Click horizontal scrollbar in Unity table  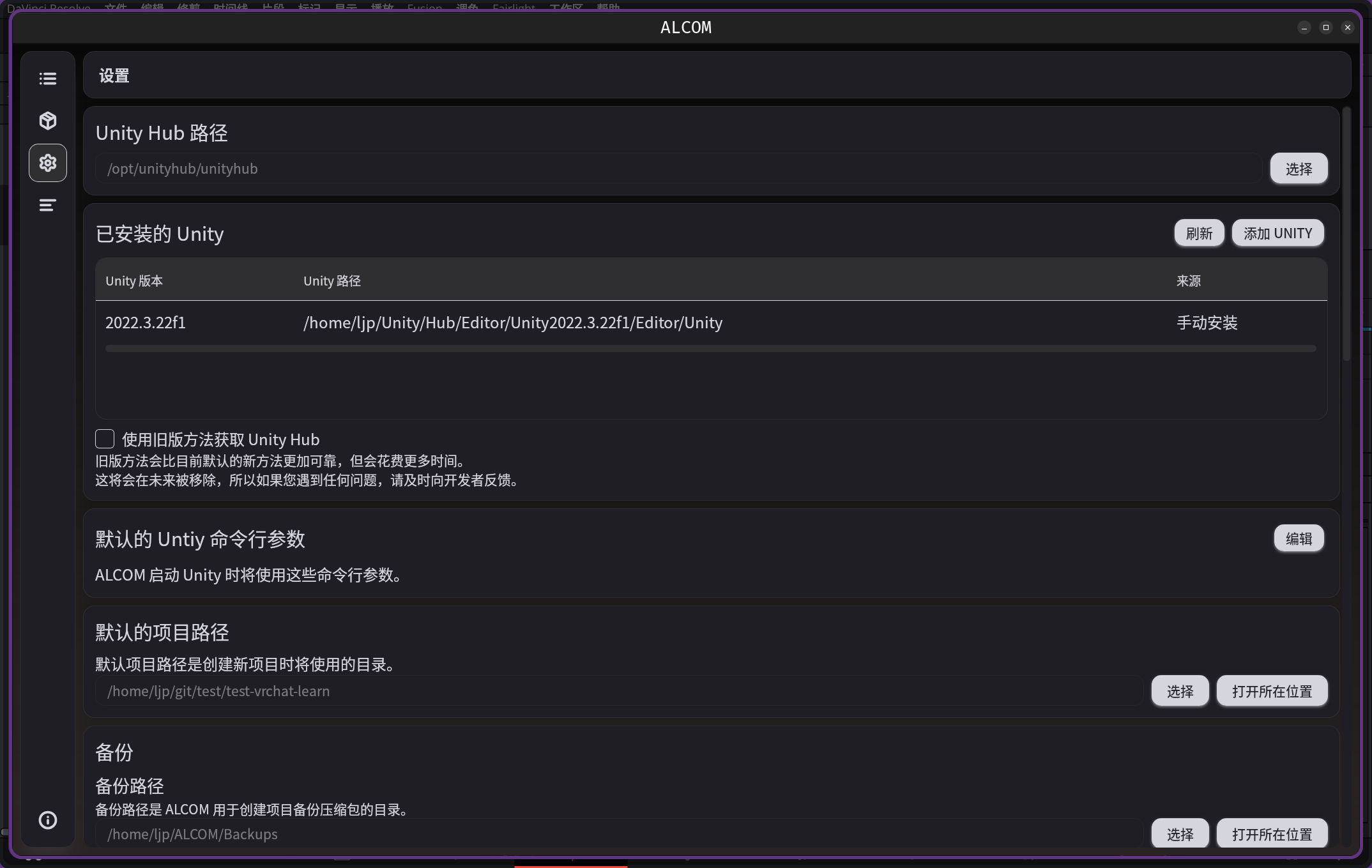click(710, 349)
